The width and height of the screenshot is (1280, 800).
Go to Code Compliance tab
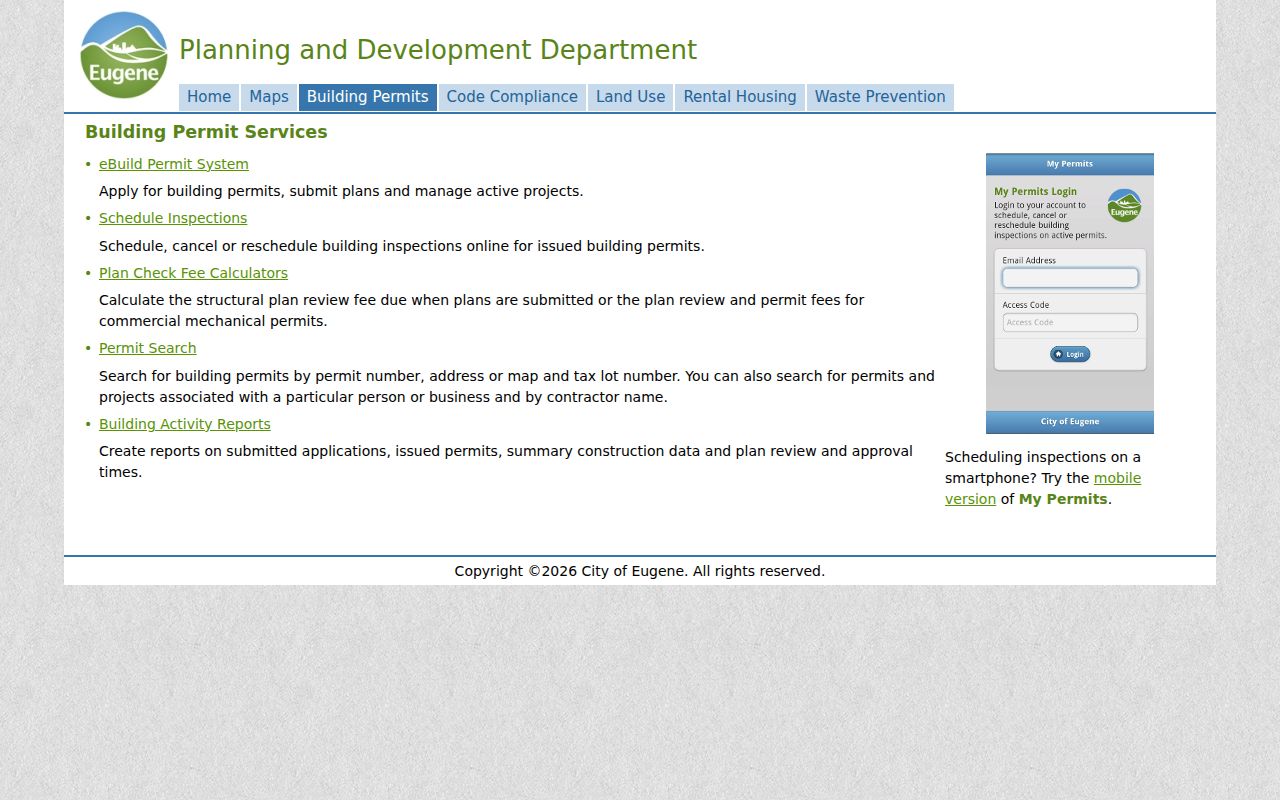pyautogui.click(x=512, y=97)
